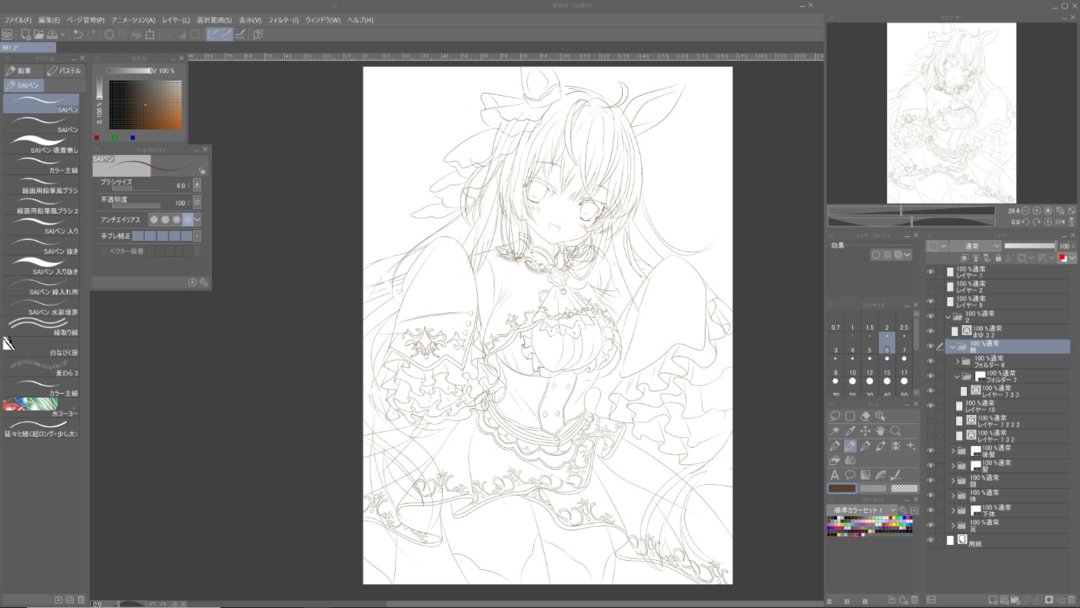Image resolution: width=1080 pixels, height=608 pixels.
Task: Toggle visibility of 足 folder
Action: [x=931, y=525]
